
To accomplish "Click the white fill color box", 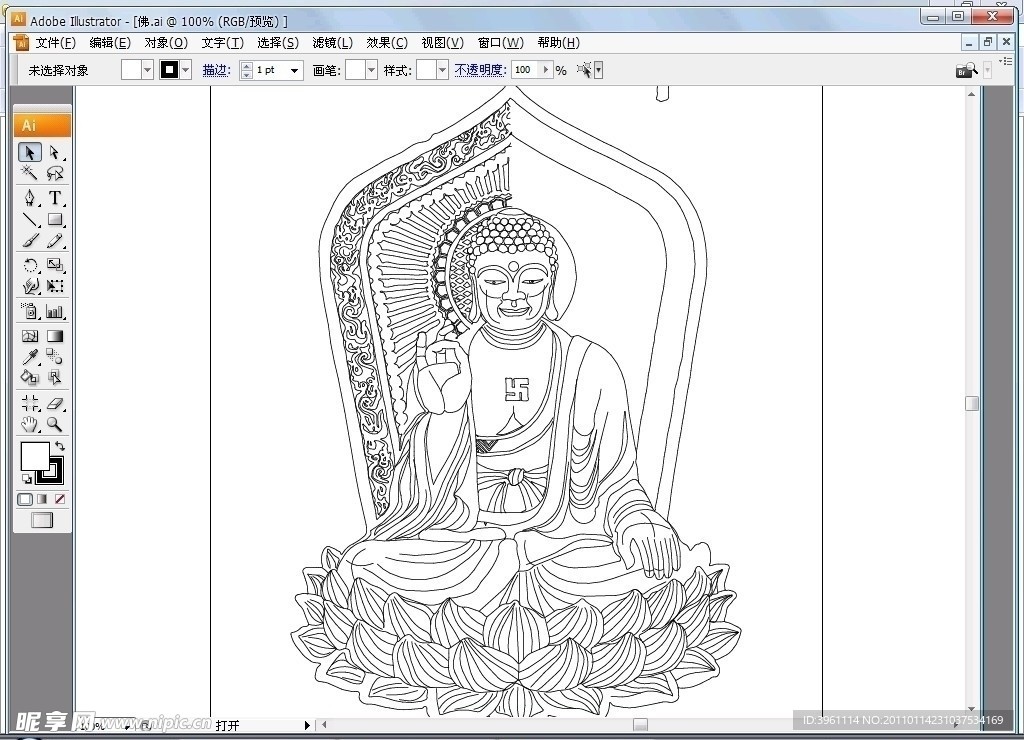I will (x=33, y=456).
